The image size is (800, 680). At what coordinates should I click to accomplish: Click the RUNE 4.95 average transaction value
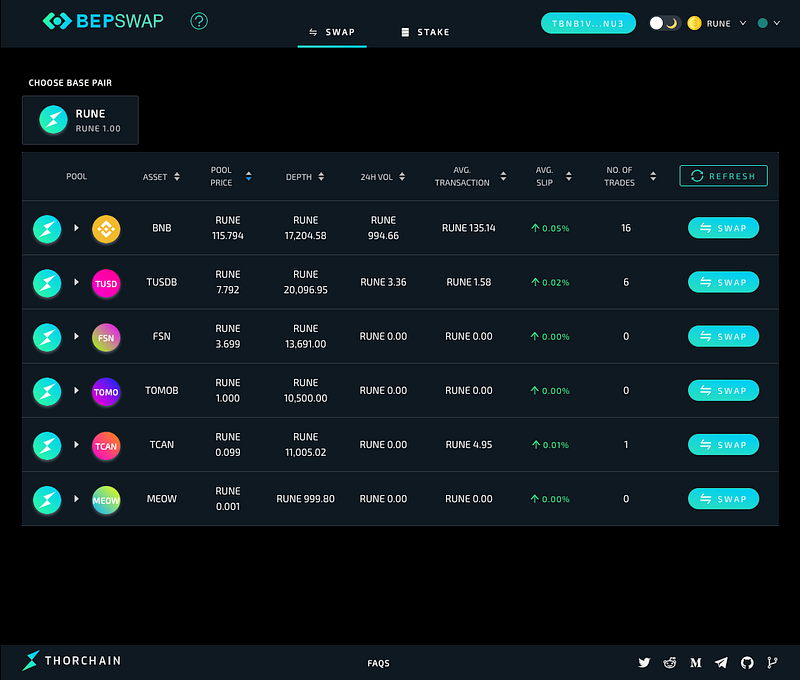[468, 444]
